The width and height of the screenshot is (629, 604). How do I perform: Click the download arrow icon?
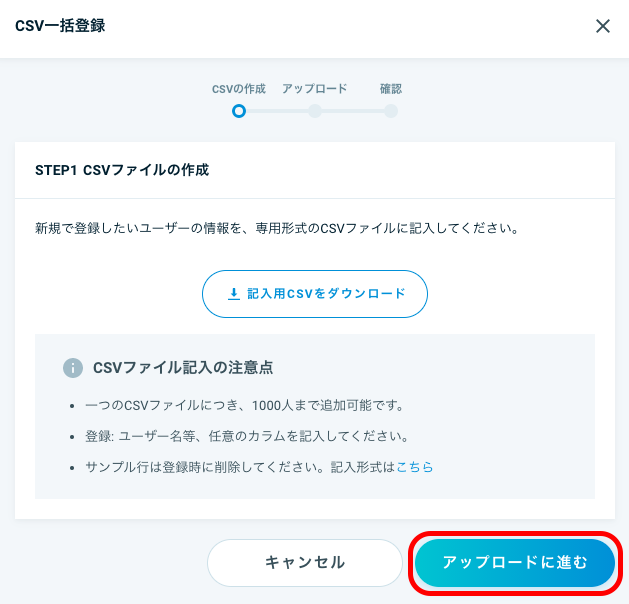[234, 294]
